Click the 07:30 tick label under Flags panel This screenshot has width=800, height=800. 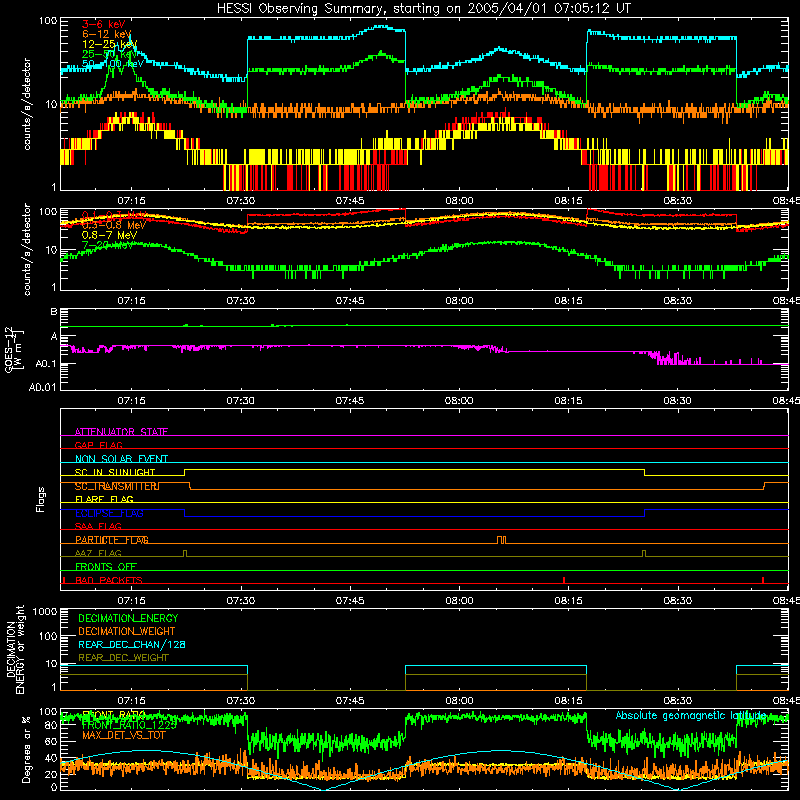[x=240, y=601]
